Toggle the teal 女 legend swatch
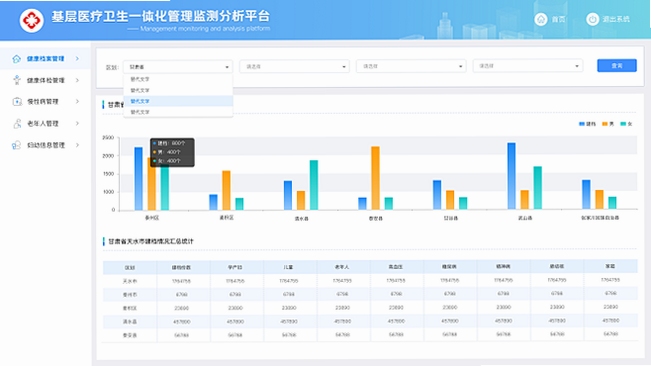 (x=623, y=124)
